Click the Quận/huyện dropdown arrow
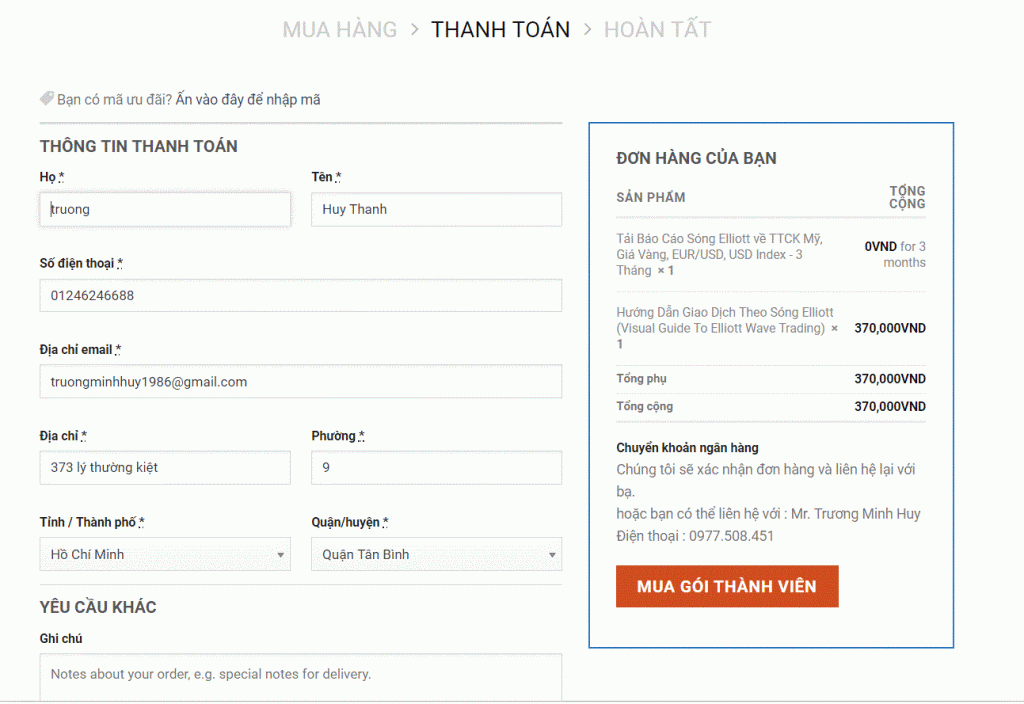Viewport: 1024px width, 704px height. [552, 555]
